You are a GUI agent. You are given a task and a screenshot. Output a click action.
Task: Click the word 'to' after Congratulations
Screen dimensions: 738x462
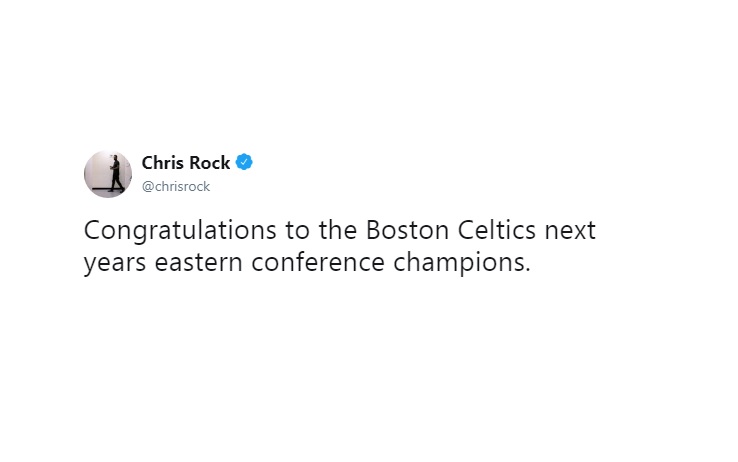tap(297, 231)
